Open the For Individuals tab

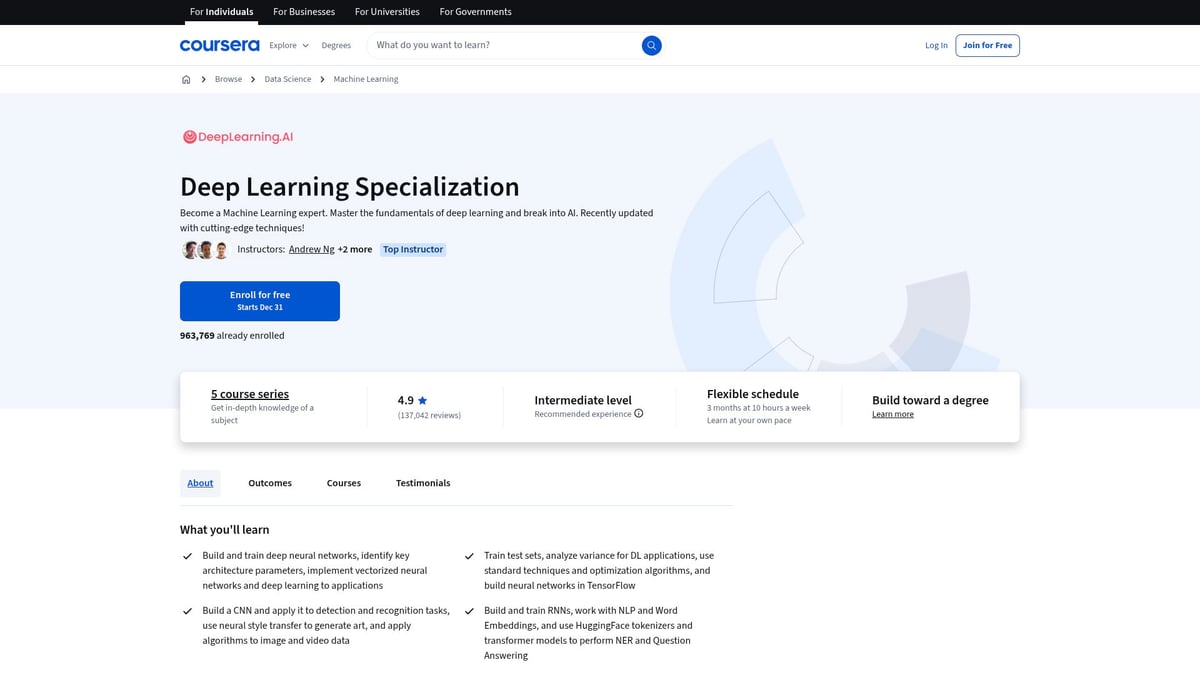tap(221, 12)
